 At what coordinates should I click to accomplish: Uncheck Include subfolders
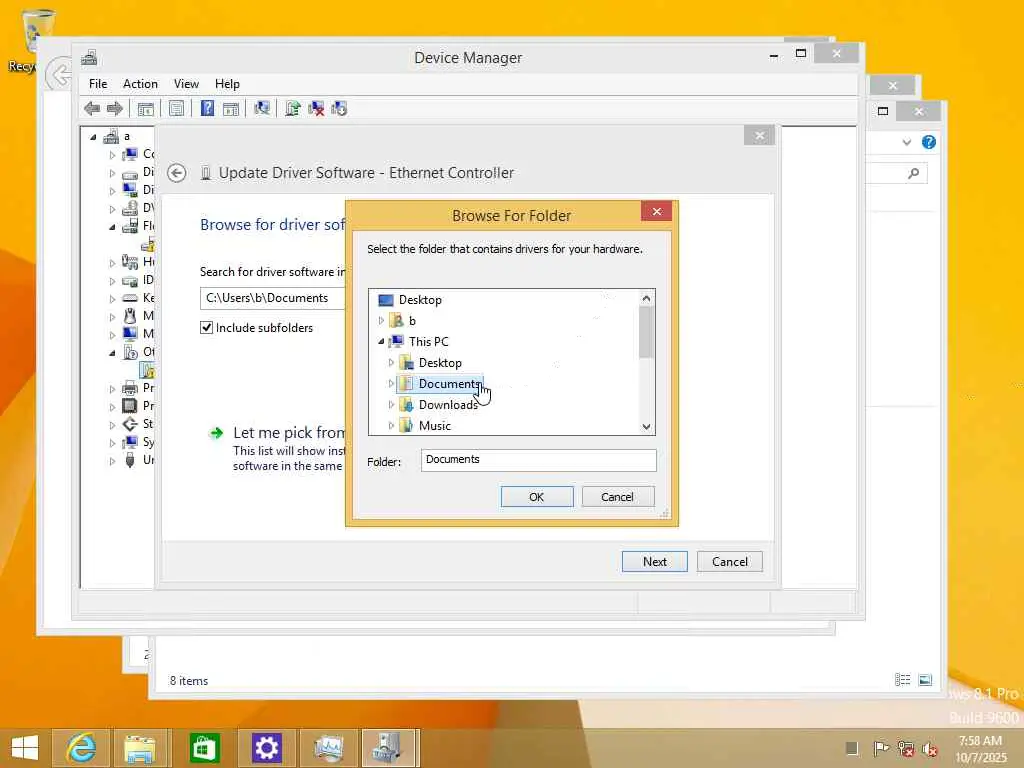pyautogui.click(x=206, y=328)
